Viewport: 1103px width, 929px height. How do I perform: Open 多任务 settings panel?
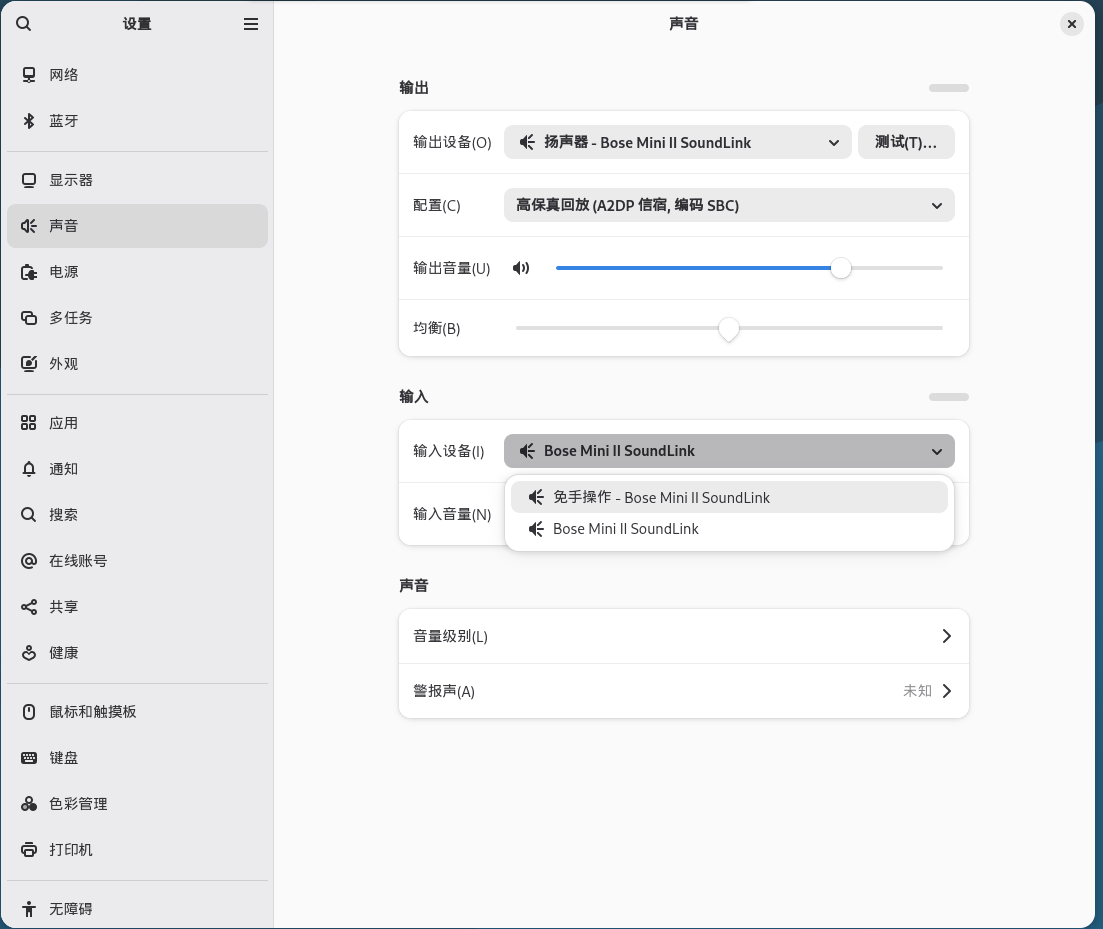(137, 318)
